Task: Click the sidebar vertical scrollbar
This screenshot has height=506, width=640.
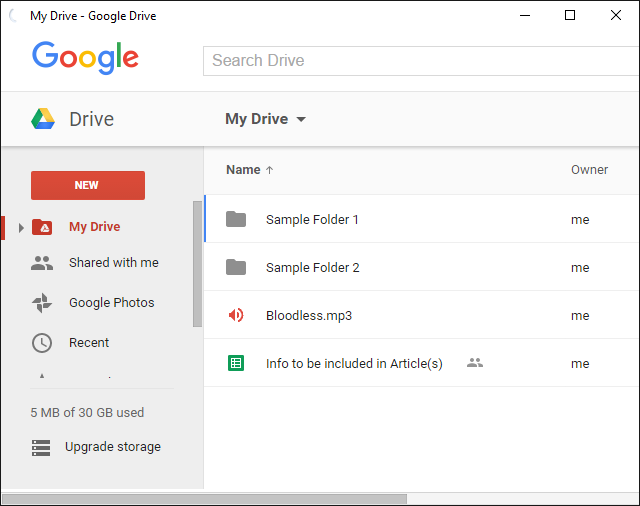Action: coord(198,264)
